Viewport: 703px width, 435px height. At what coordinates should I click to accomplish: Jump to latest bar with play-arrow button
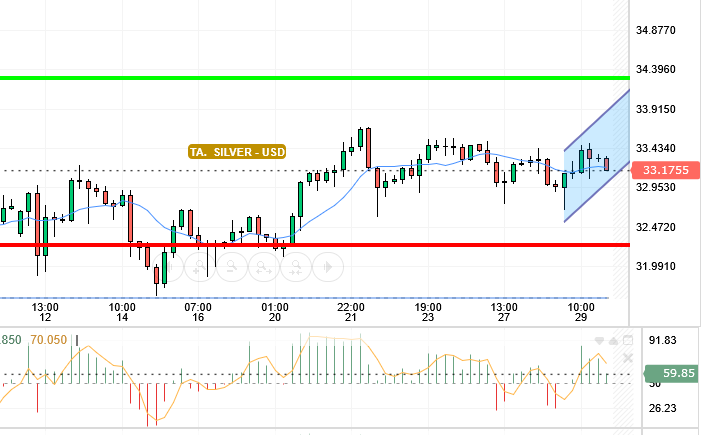[328, 267]
